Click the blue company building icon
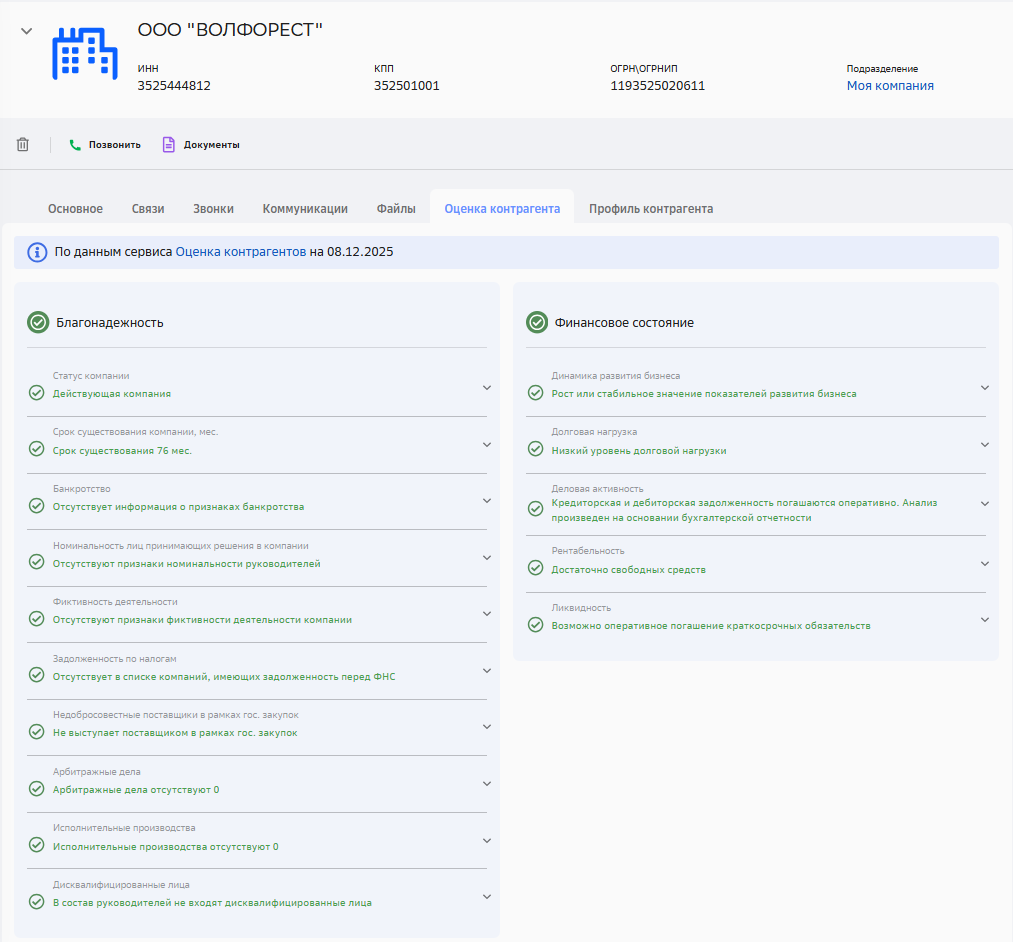Image resolution: width=1013 pixels, height=942 pixels. (84, 52)
